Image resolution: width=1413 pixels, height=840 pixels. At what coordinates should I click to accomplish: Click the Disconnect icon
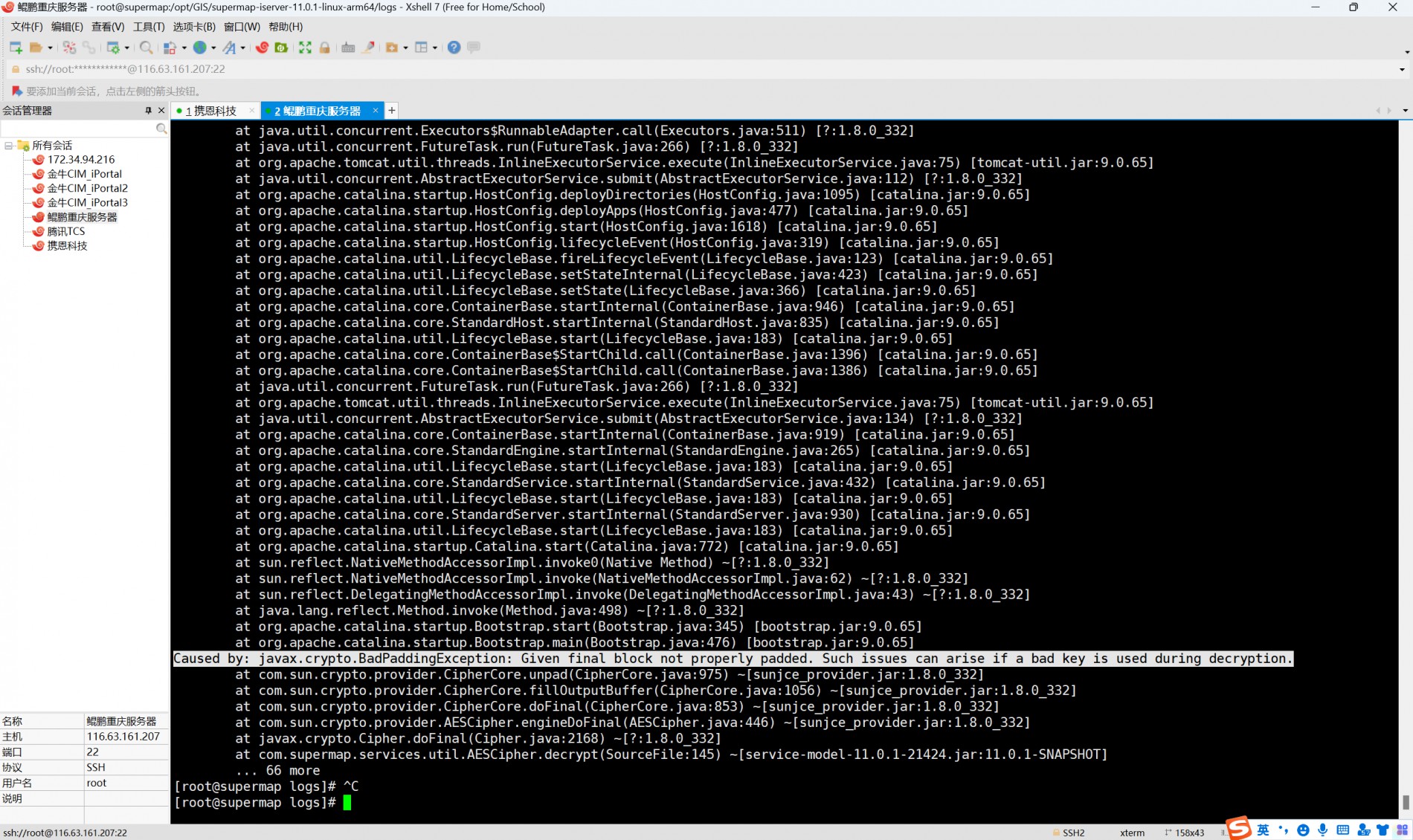click(x=69, y=48)
